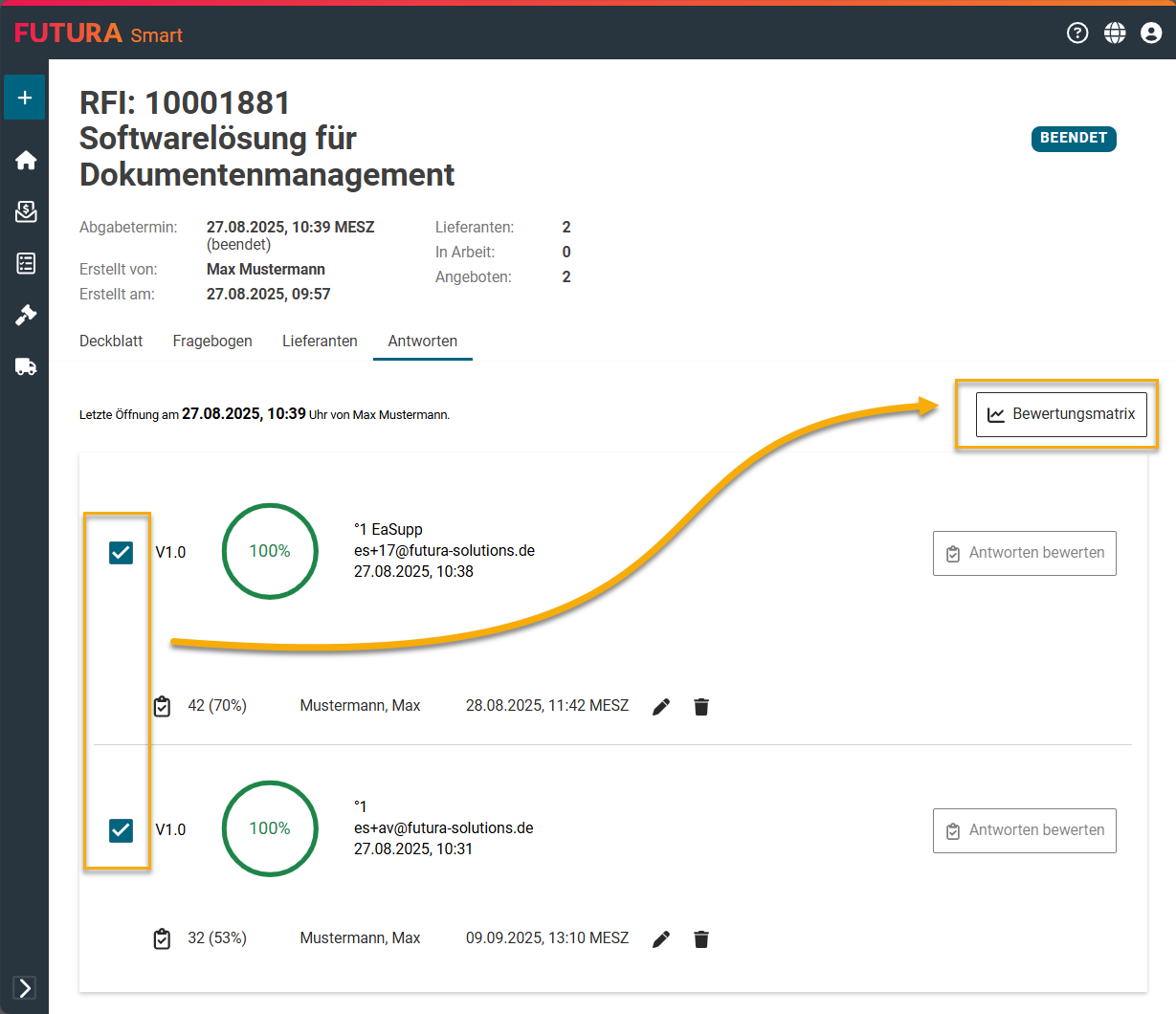Click the plus button in the sidebar
Image resolution: width=1176 pixels, height=1014 pixels.
tap(25, 98)
